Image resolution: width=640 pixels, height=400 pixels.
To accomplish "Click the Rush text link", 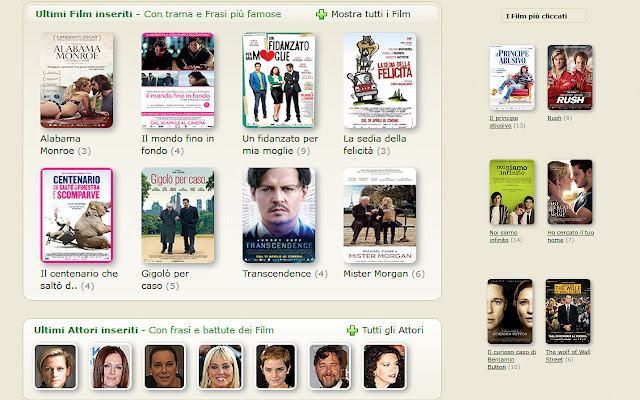I will pos(554,118).
